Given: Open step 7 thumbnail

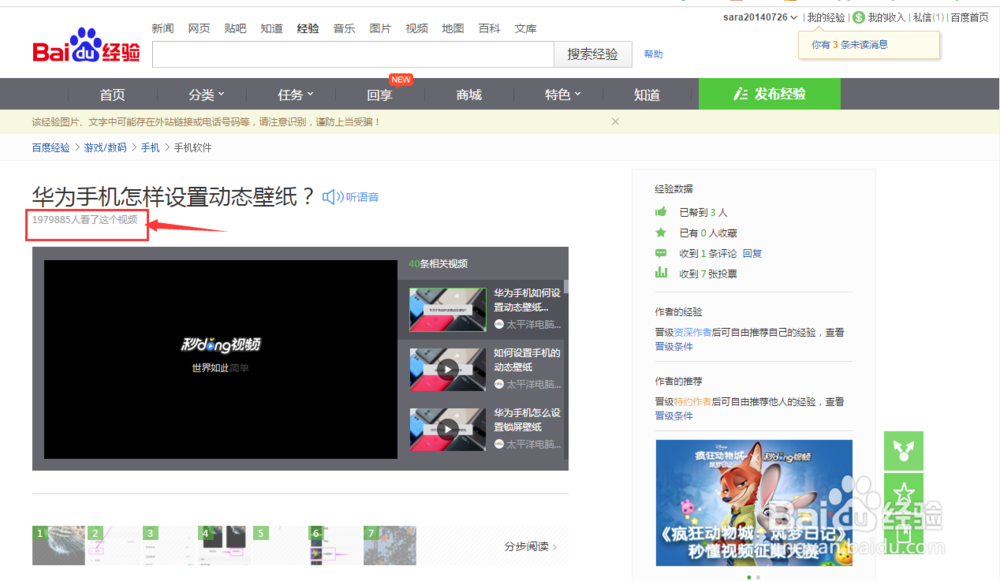Looking at the screenshot, I should [390, 545].
